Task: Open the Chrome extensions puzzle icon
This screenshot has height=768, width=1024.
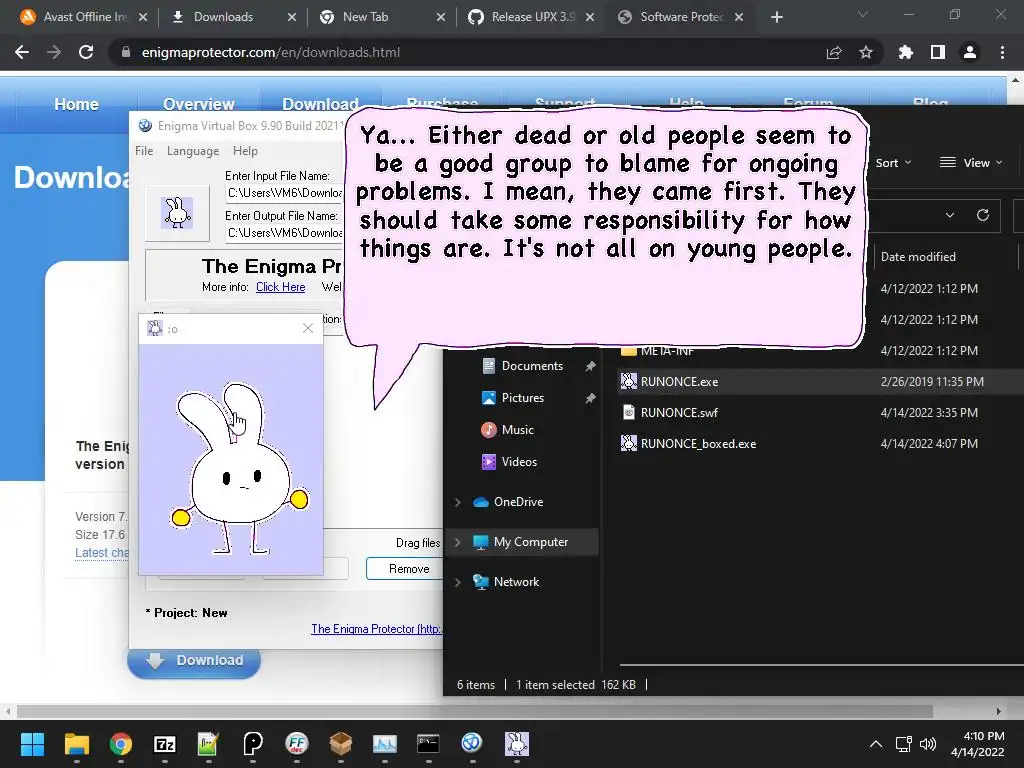Action: 906,52
